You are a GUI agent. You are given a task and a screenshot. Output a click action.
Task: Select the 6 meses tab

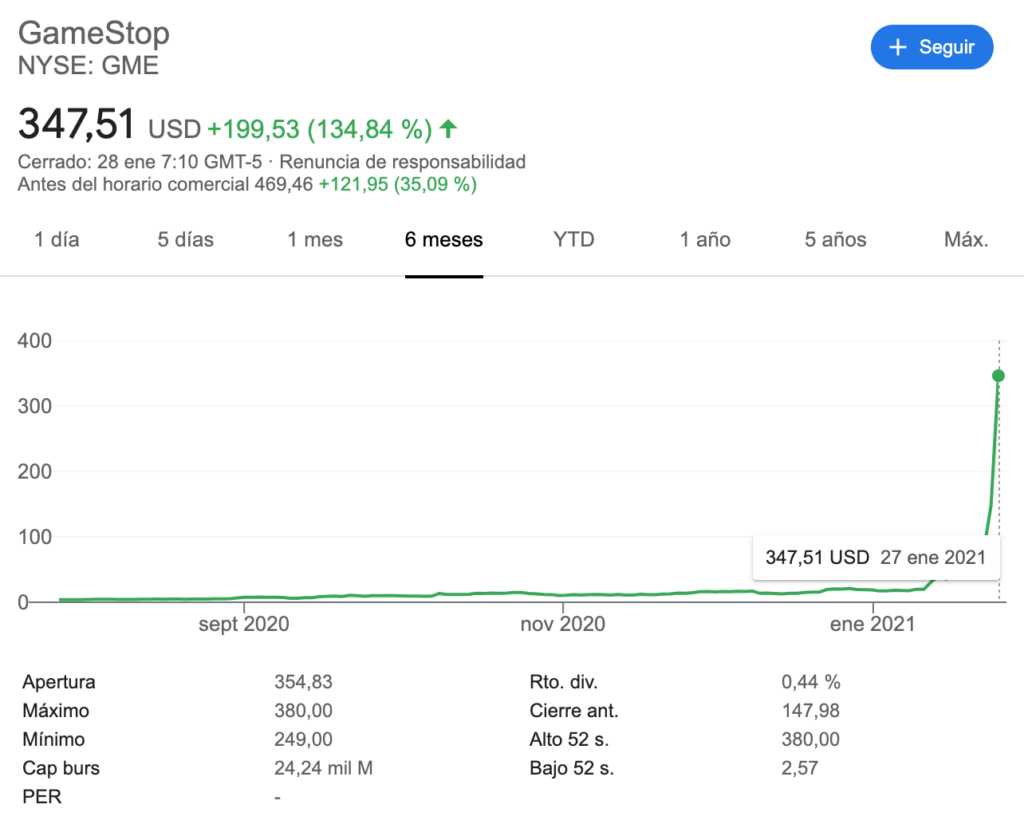pos(444,240)
